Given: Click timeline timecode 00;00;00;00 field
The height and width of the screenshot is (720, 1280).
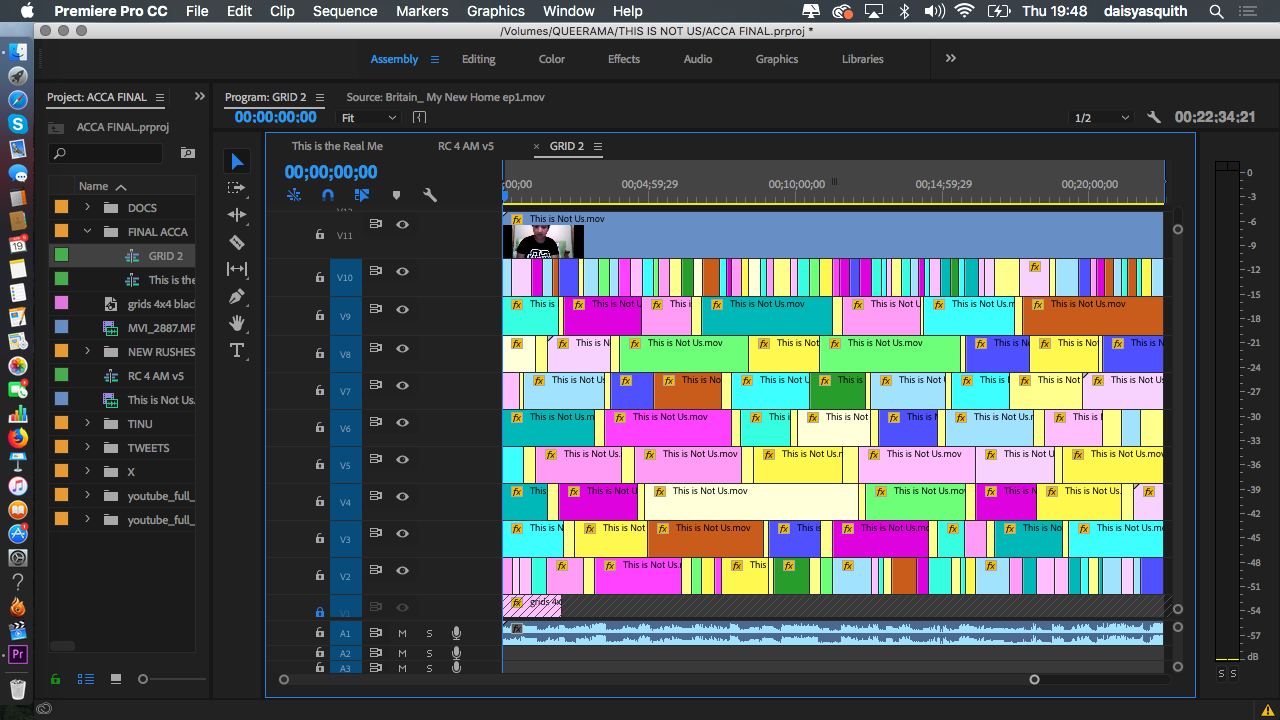Looking at the screenshot, I should pyautogui.click(x=331, y=172).
